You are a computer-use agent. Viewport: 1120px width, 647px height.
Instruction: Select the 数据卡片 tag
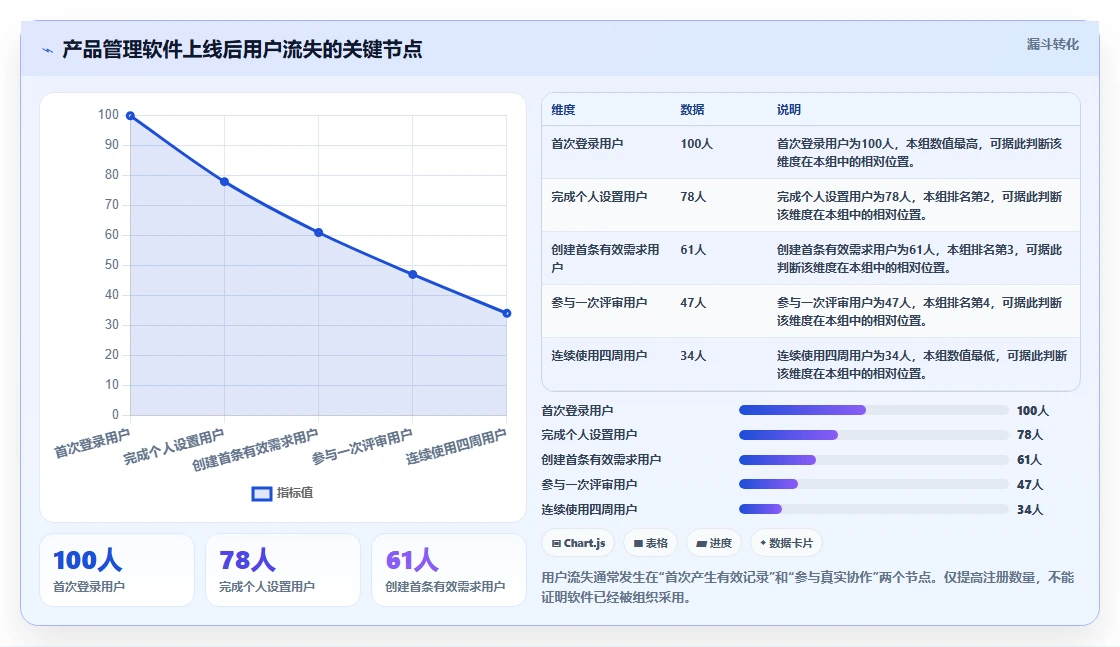(x=786, y=543)
